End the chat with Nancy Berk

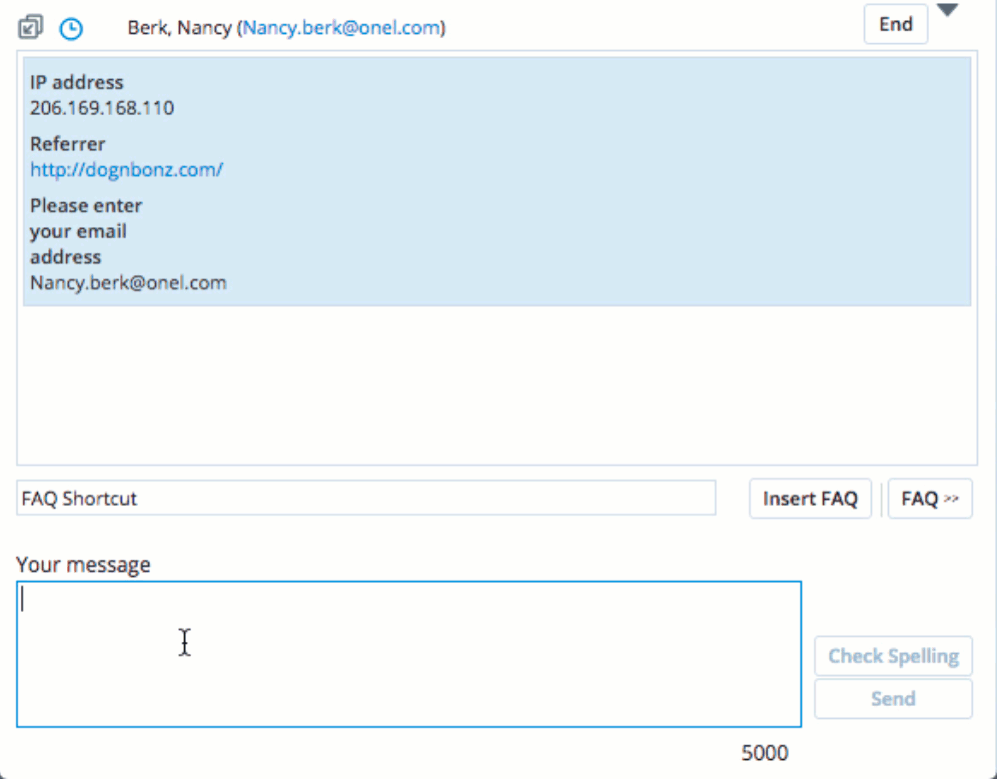[x=895, y=24]
